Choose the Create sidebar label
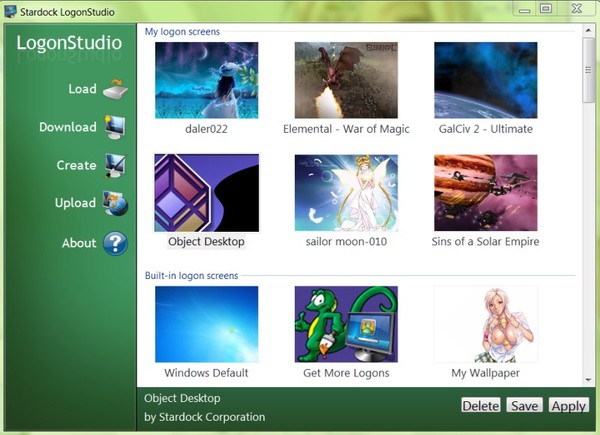Image resolution: width=600 pixels, height=435 pixels. (x=76, y=165)
